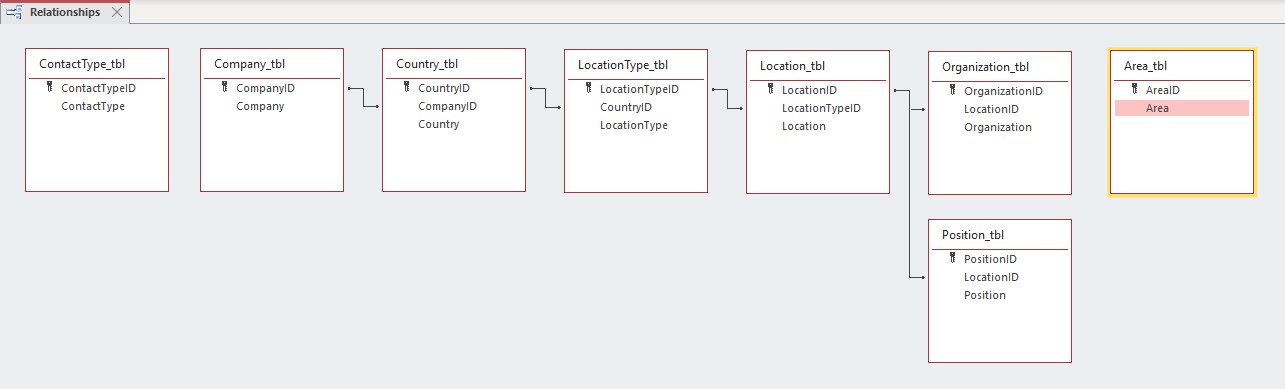Click the LocationTypeID primary key icon in LocationType_tbl
Image resolution: width=1285 pixels, height=389 pixels.
pyautogui.click(x=588, y=89)
